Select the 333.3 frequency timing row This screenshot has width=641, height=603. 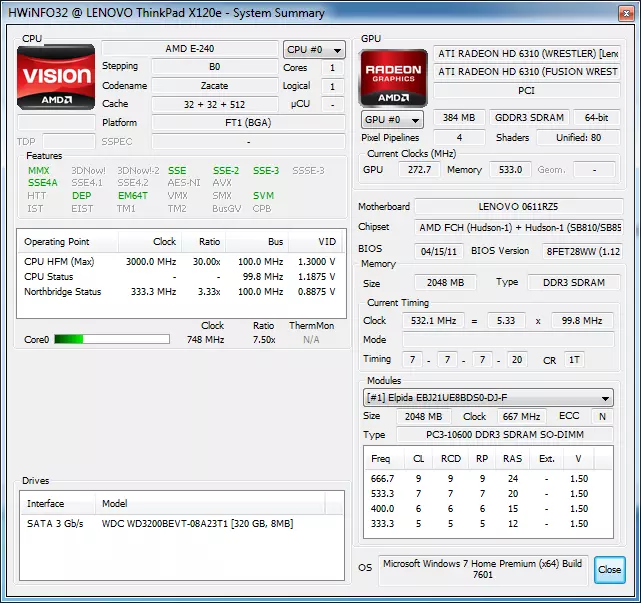click(489, 524)
